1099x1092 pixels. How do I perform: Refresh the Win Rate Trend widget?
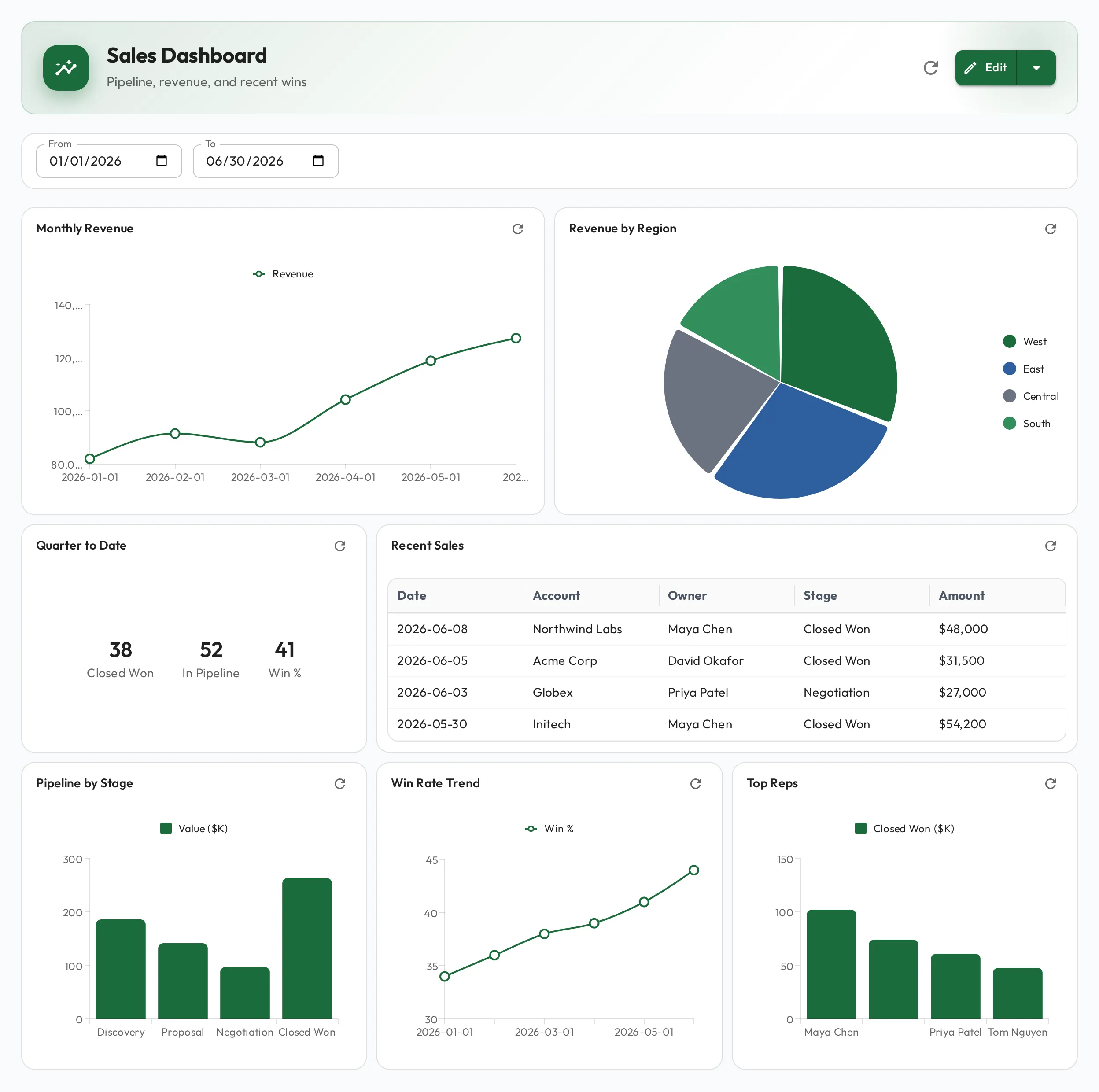pyautogui.click(x=696, y=784)
